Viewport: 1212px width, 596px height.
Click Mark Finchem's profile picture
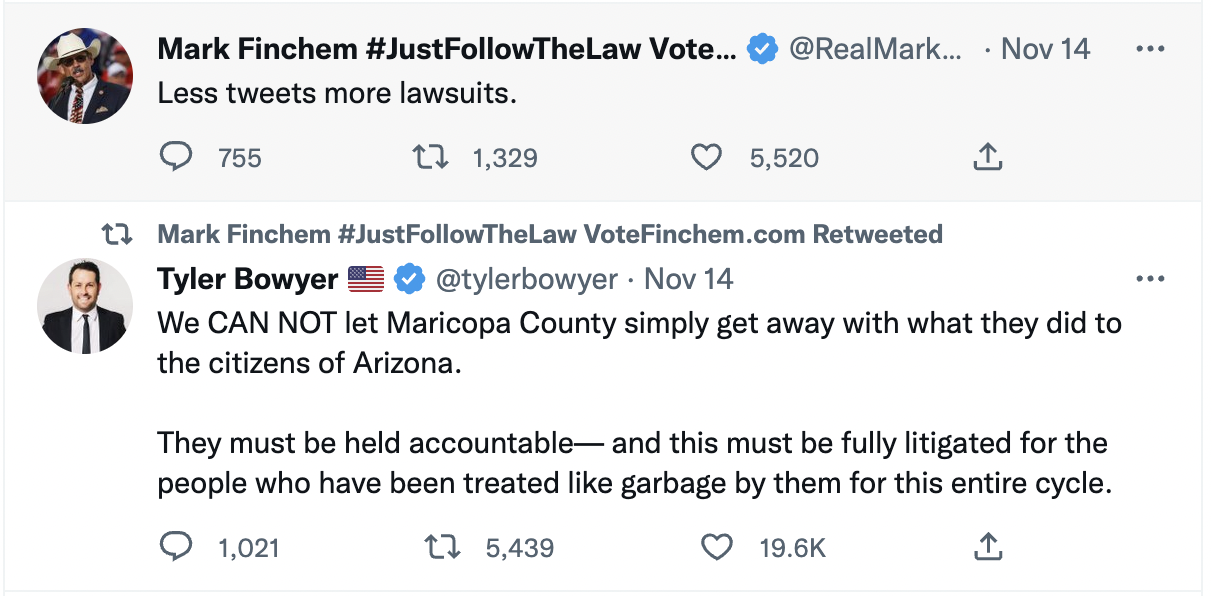point(85,75)
